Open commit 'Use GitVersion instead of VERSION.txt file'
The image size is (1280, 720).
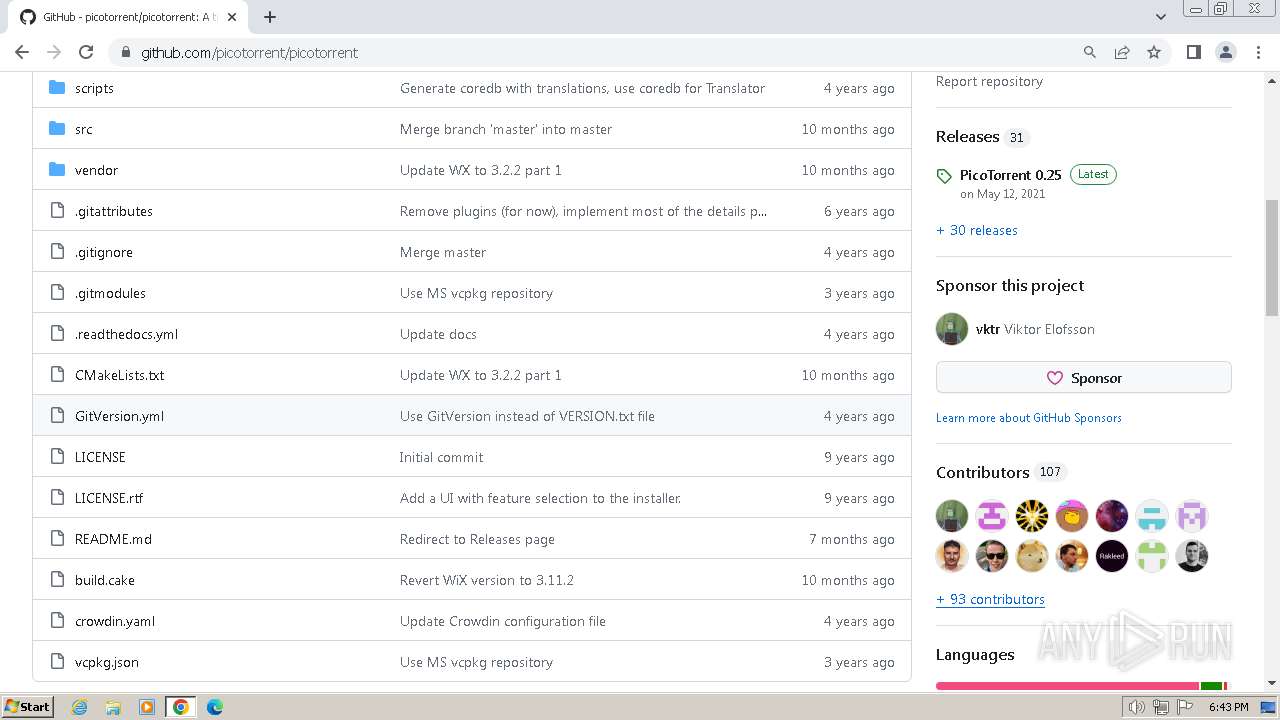click(x=527, y=416)
